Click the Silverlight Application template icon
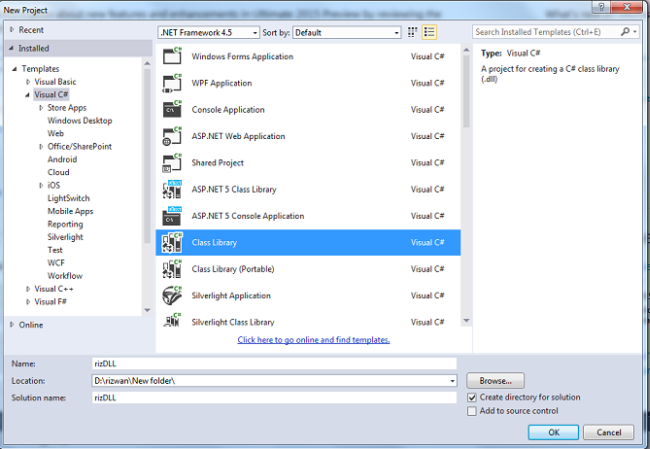 172,295
